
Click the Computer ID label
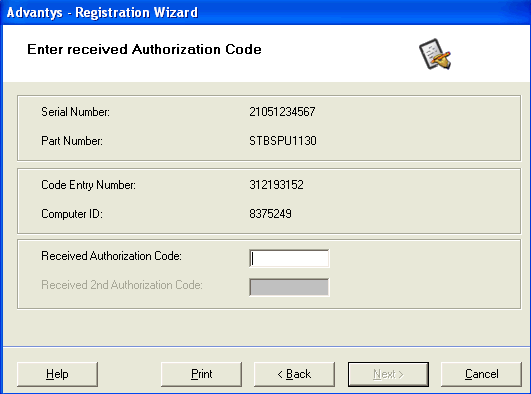(x=72, y=214)
